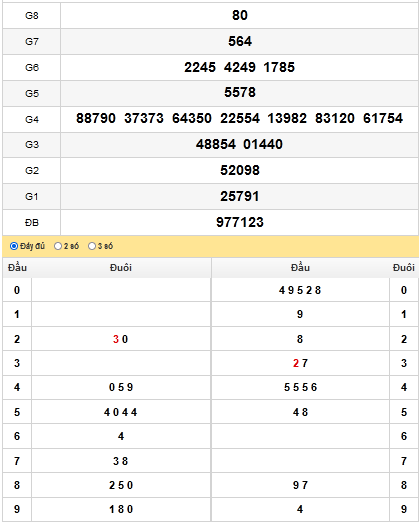The width and height of the screenshot is (419, 523).
Task: Click head value '9' for tail 1
Action: click(300, 314)
